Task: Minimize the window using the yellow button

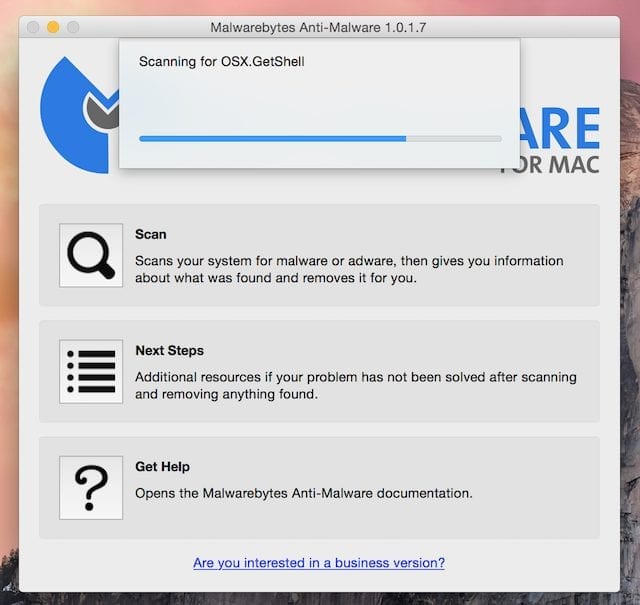Action: pos(53,27)
